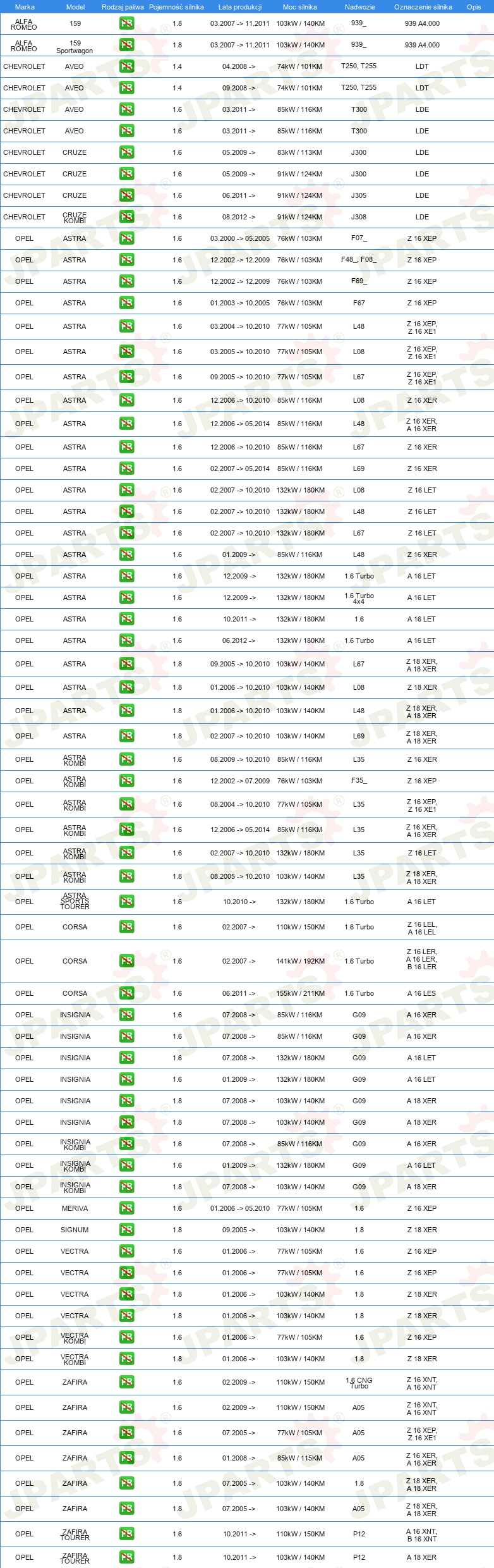
Task: Select the Lata produkcji column header
Action: (x=240, y=7)
